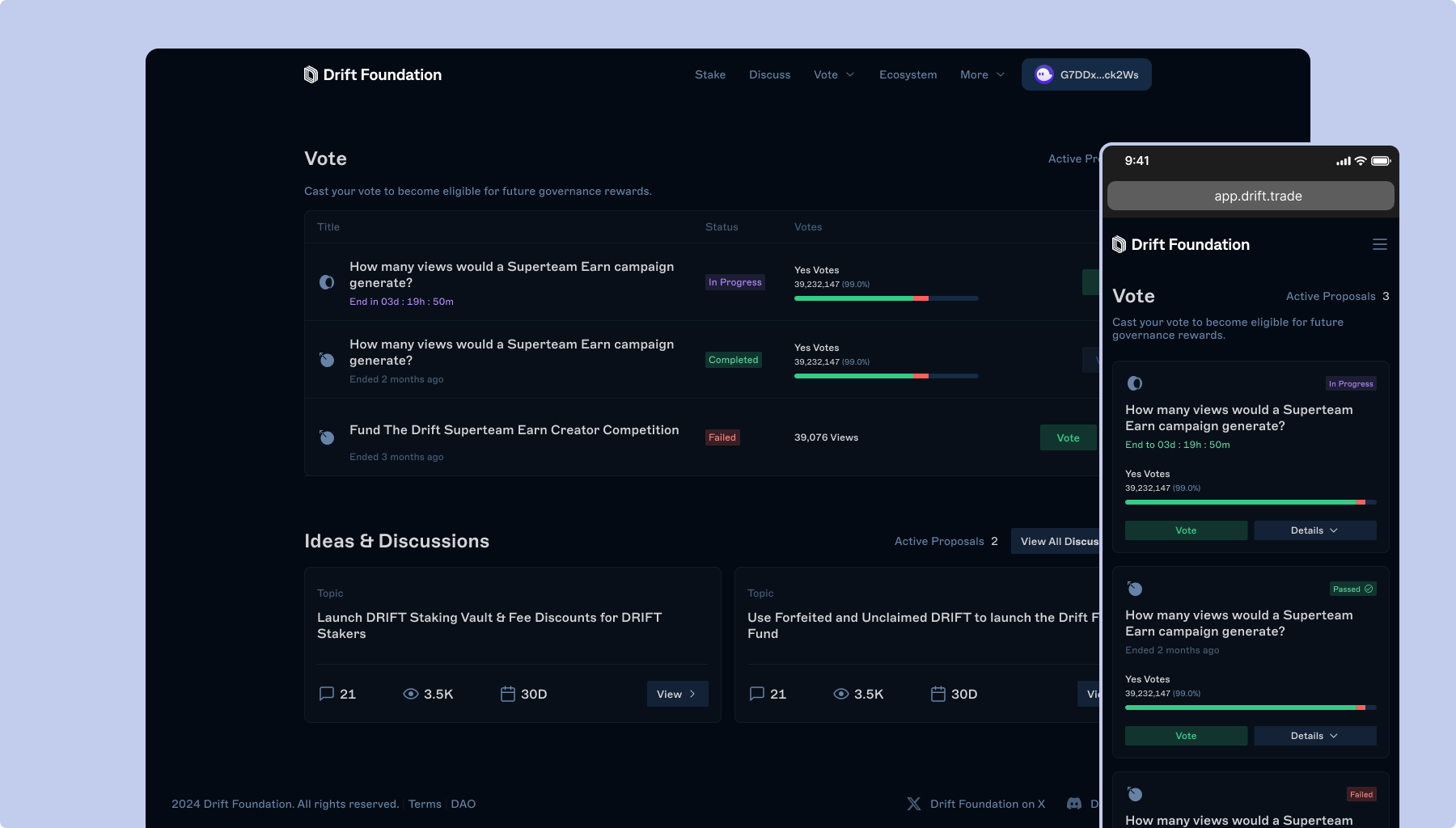The width and height of the screenshot is (1456, 828).
Task: Open Fund The Drift Superteam Earn Creator Competition
Action: 514,430
